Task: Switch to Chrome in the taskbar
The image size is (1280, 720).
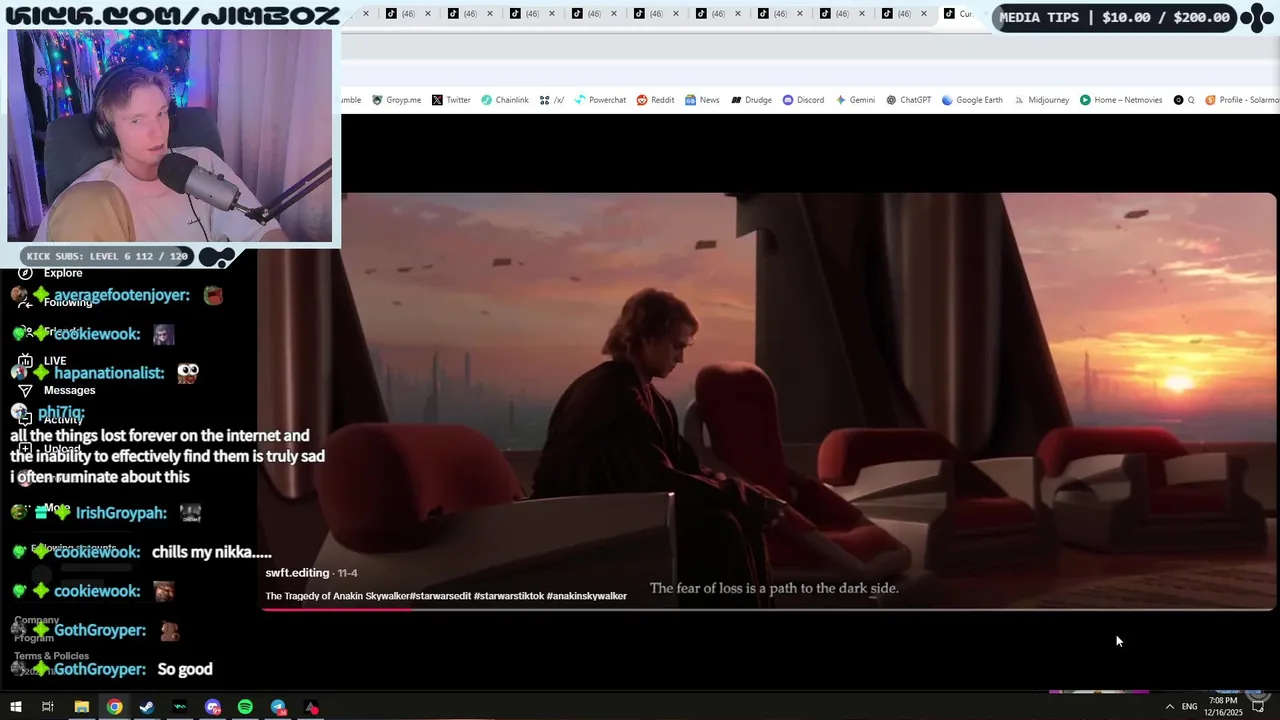Action: tap(115, 707)
